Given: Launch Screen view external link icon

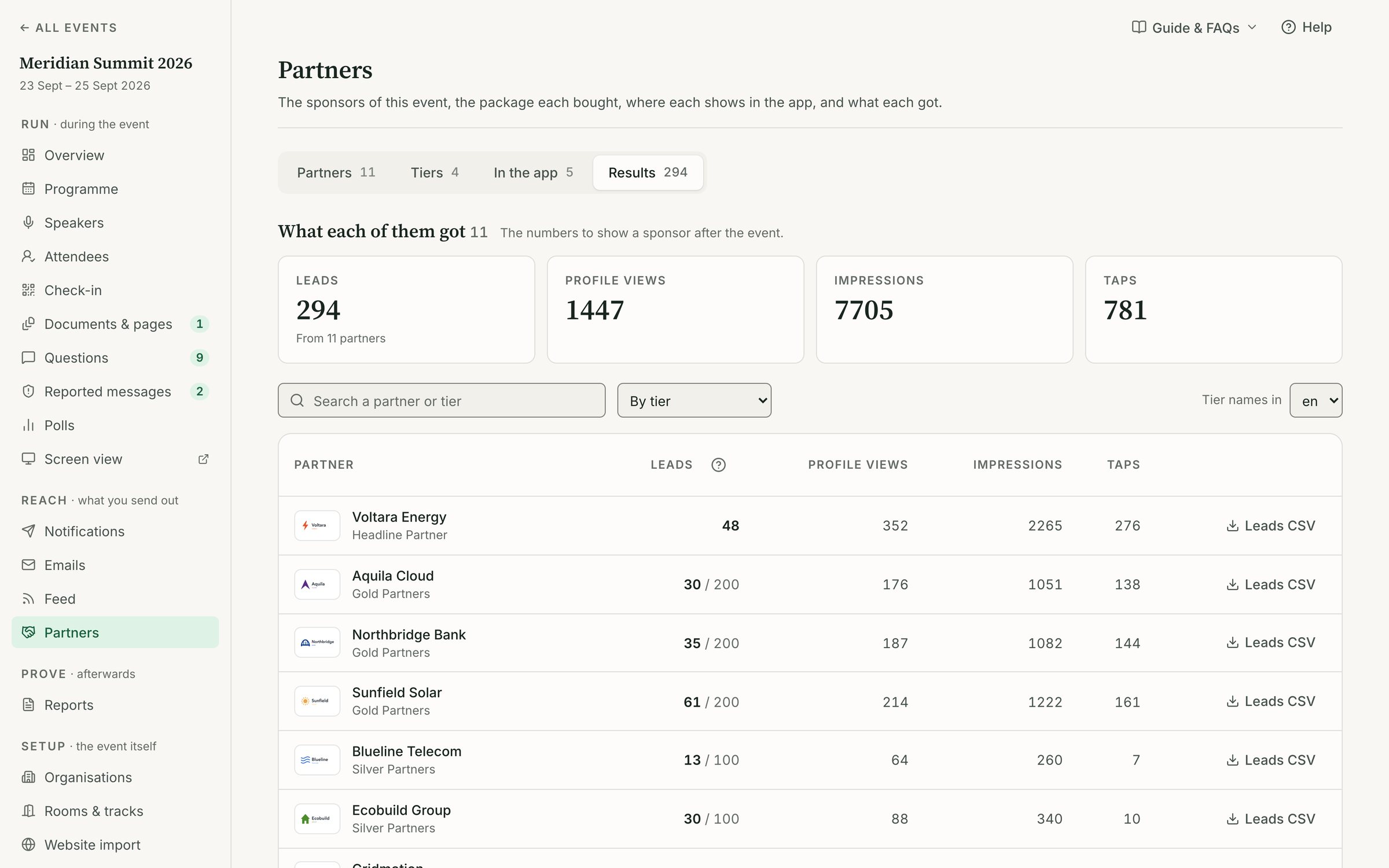Looking at the screenshot, I should (x=203, y=459).
